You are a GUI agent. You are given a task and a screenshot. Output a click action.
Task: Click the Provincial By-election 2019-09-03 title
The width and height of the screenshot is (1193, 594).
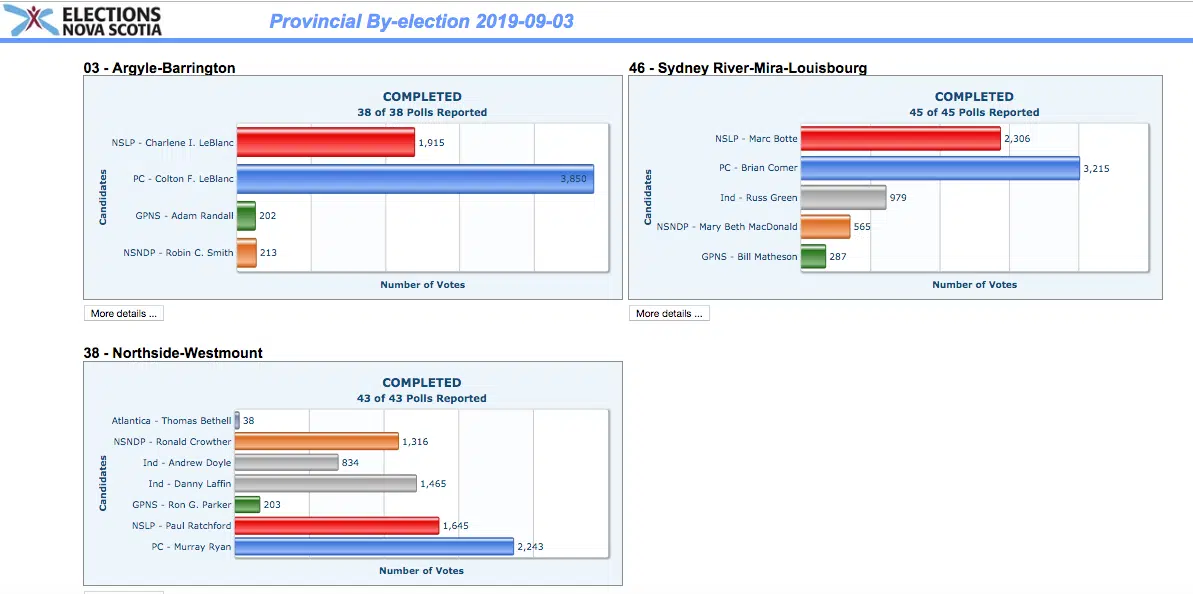pos(421,21)
